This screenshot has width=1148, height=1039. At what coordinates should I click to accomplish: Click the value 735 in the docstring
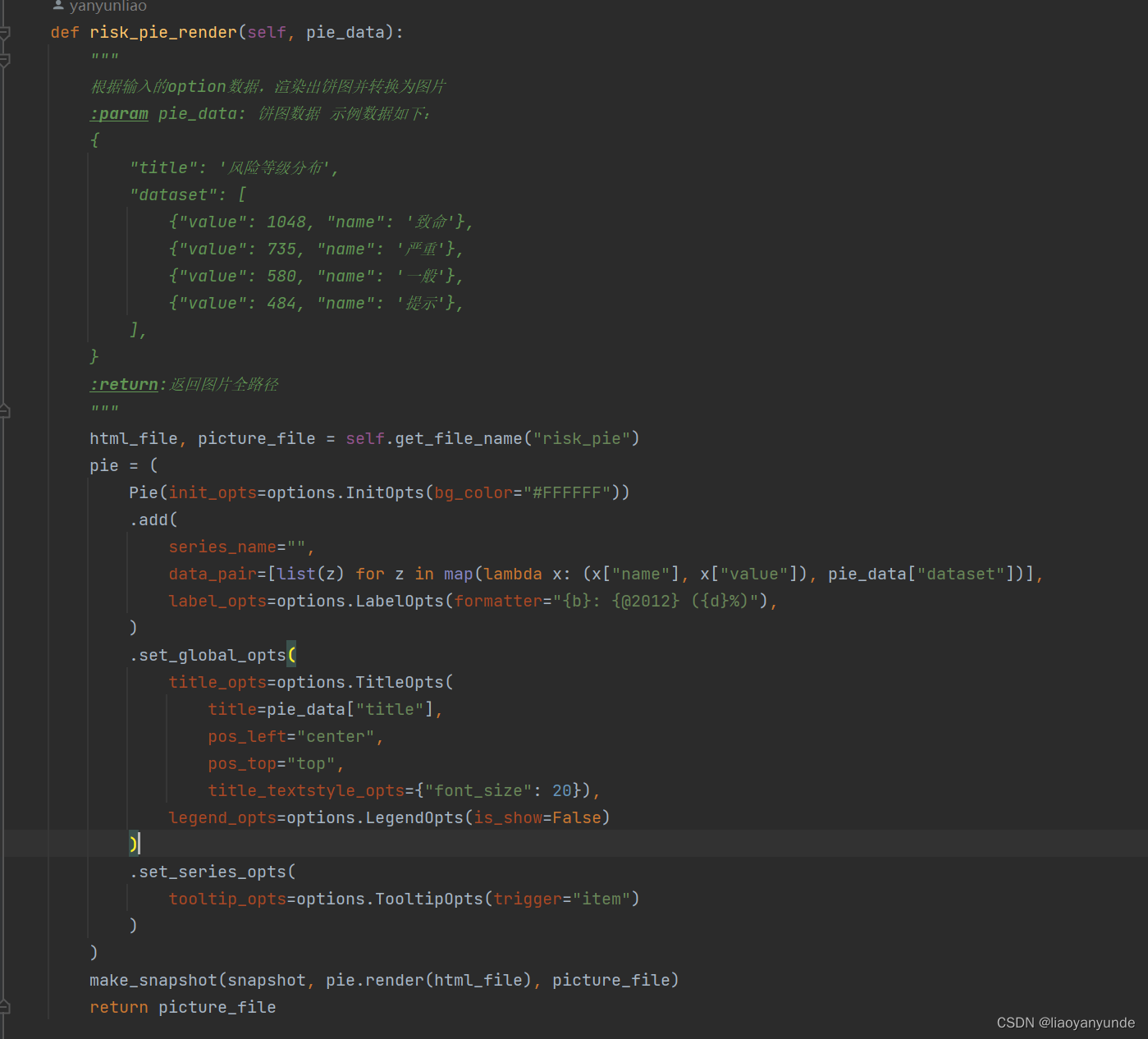coord(281,249)
